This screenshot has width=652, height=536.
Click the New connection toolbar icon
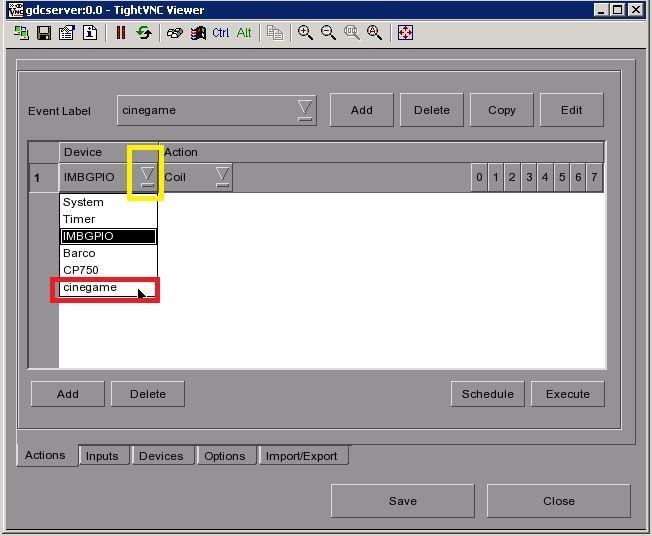click(x=21, y=33)
